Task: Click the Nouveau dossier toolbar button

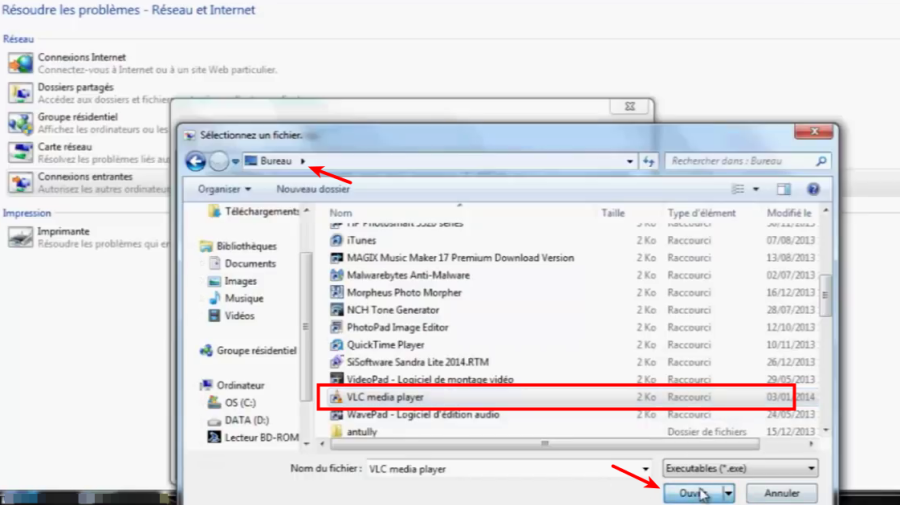Action: (313, 189)
